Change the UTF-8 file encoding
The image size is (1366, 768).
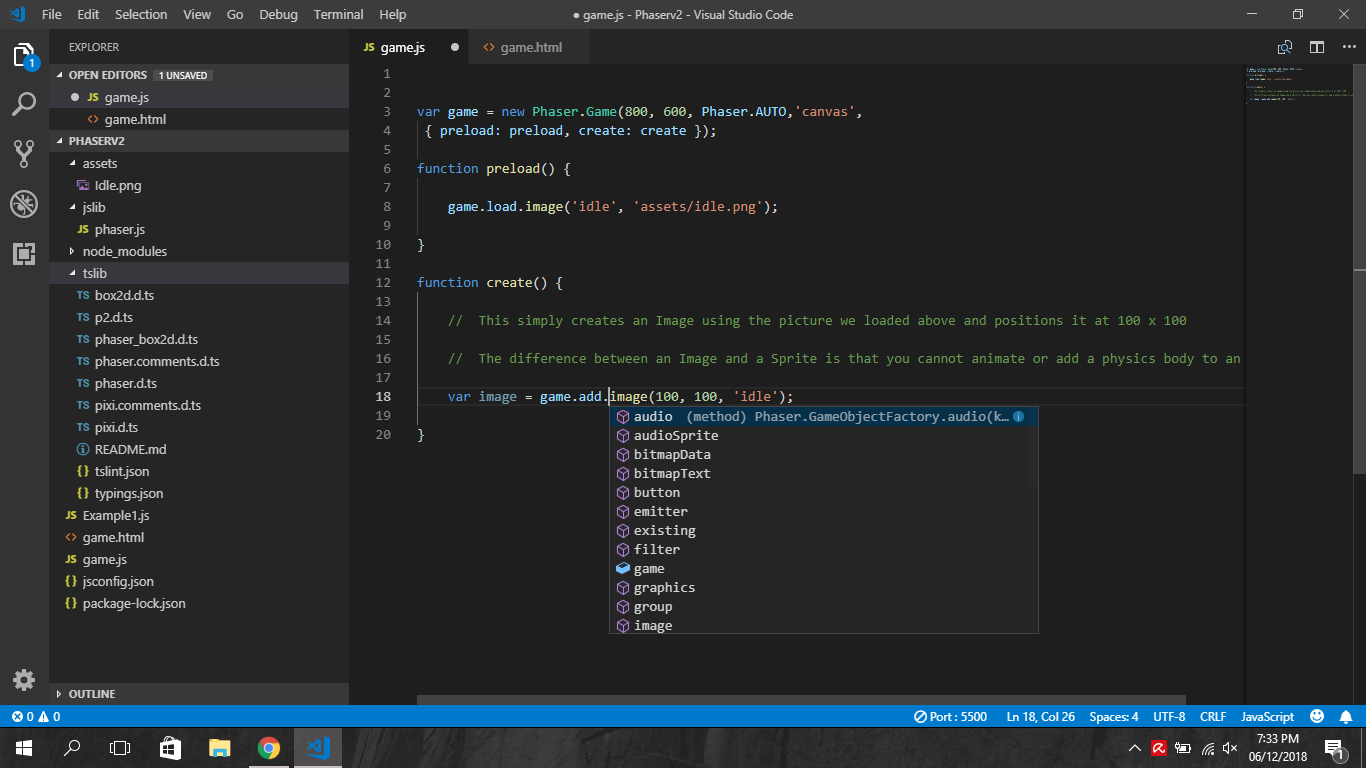click(x=1169, y=717)
